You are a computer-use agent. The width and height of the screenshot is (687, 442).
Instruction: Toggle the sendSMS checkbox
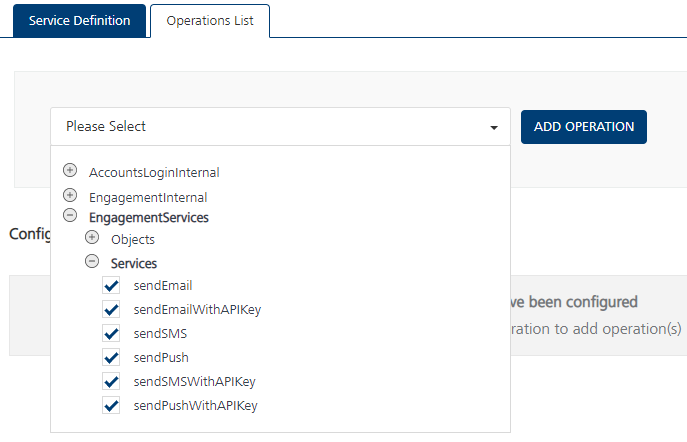click(x=112, y=334)
